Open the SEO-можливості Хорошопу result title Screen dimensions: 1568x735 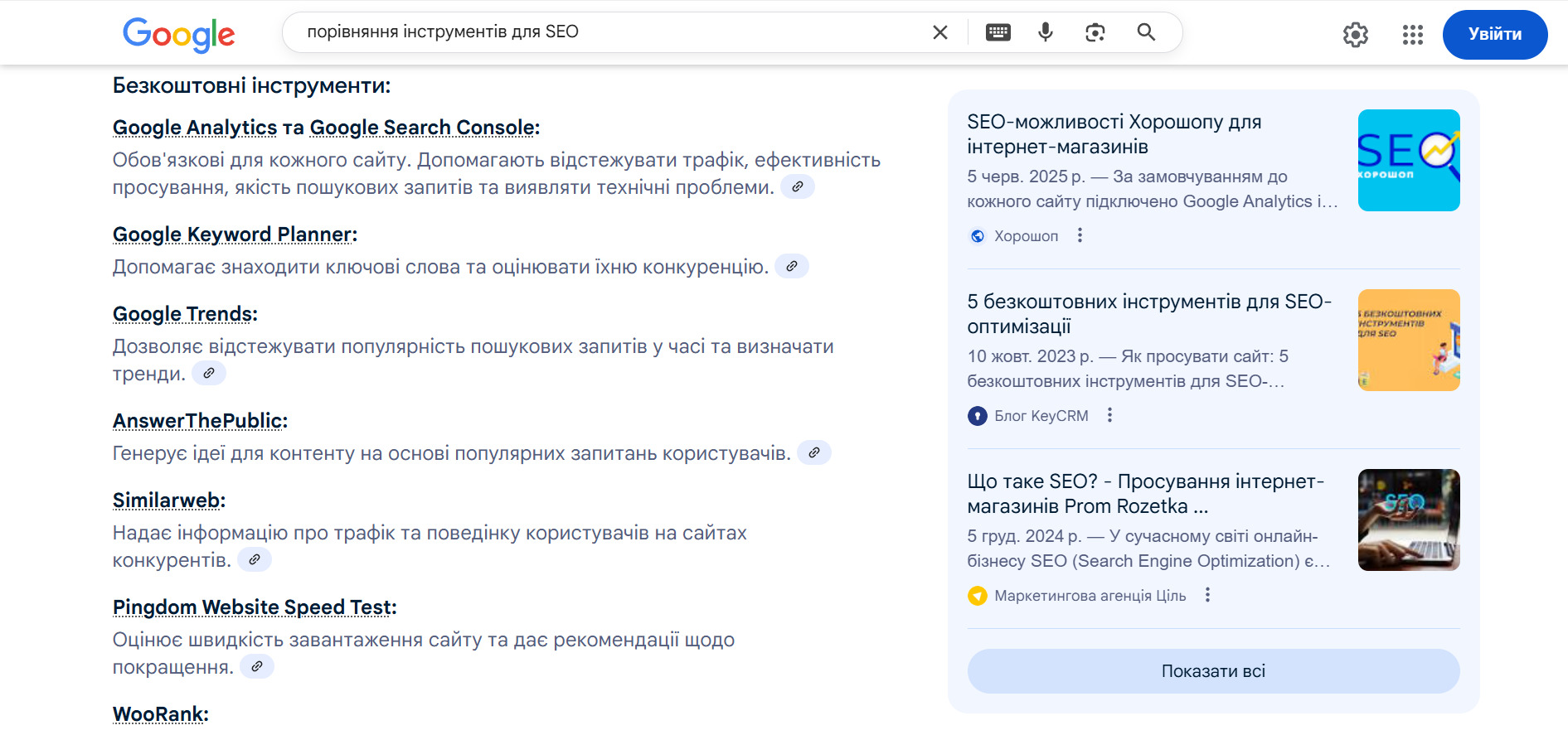coord(1114,134)
